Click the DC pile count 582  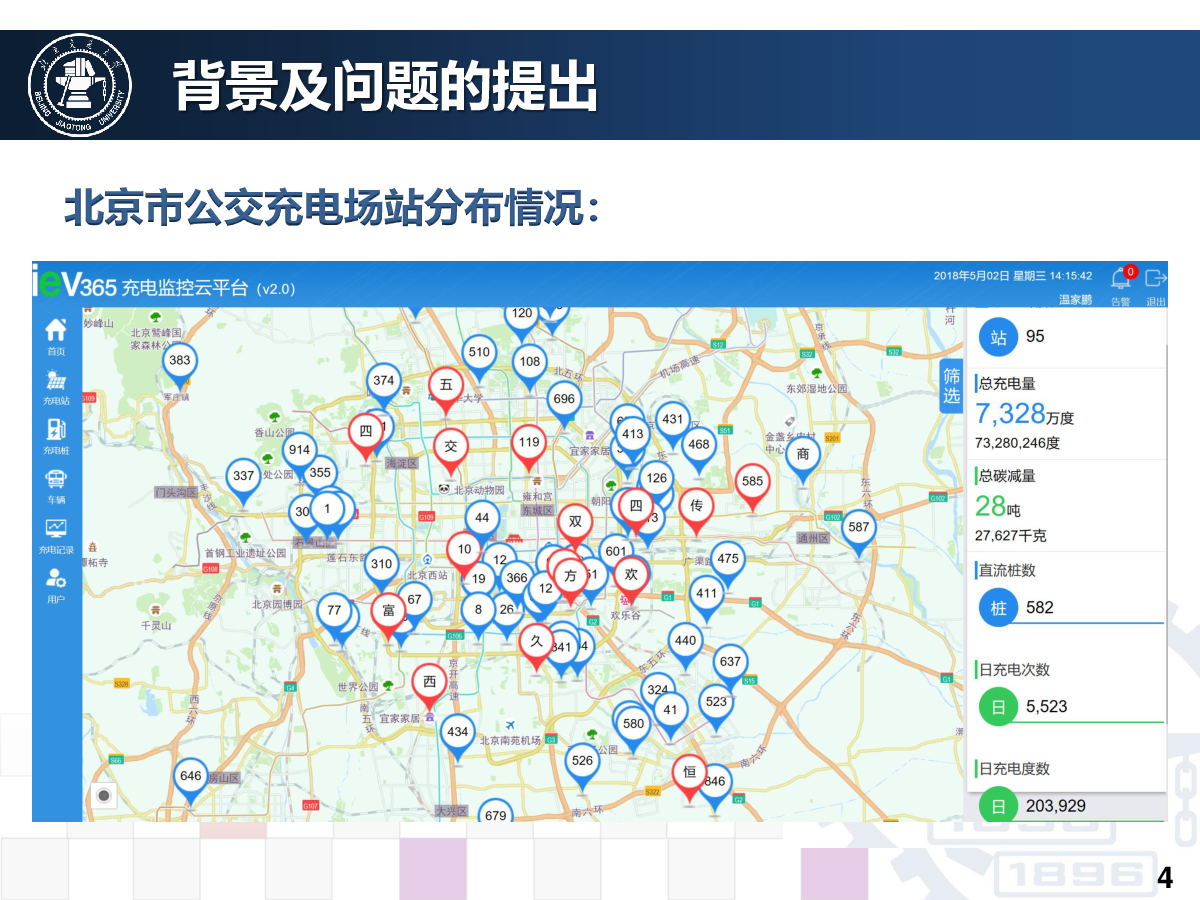pyautogui.click(x=1040, y=607)
